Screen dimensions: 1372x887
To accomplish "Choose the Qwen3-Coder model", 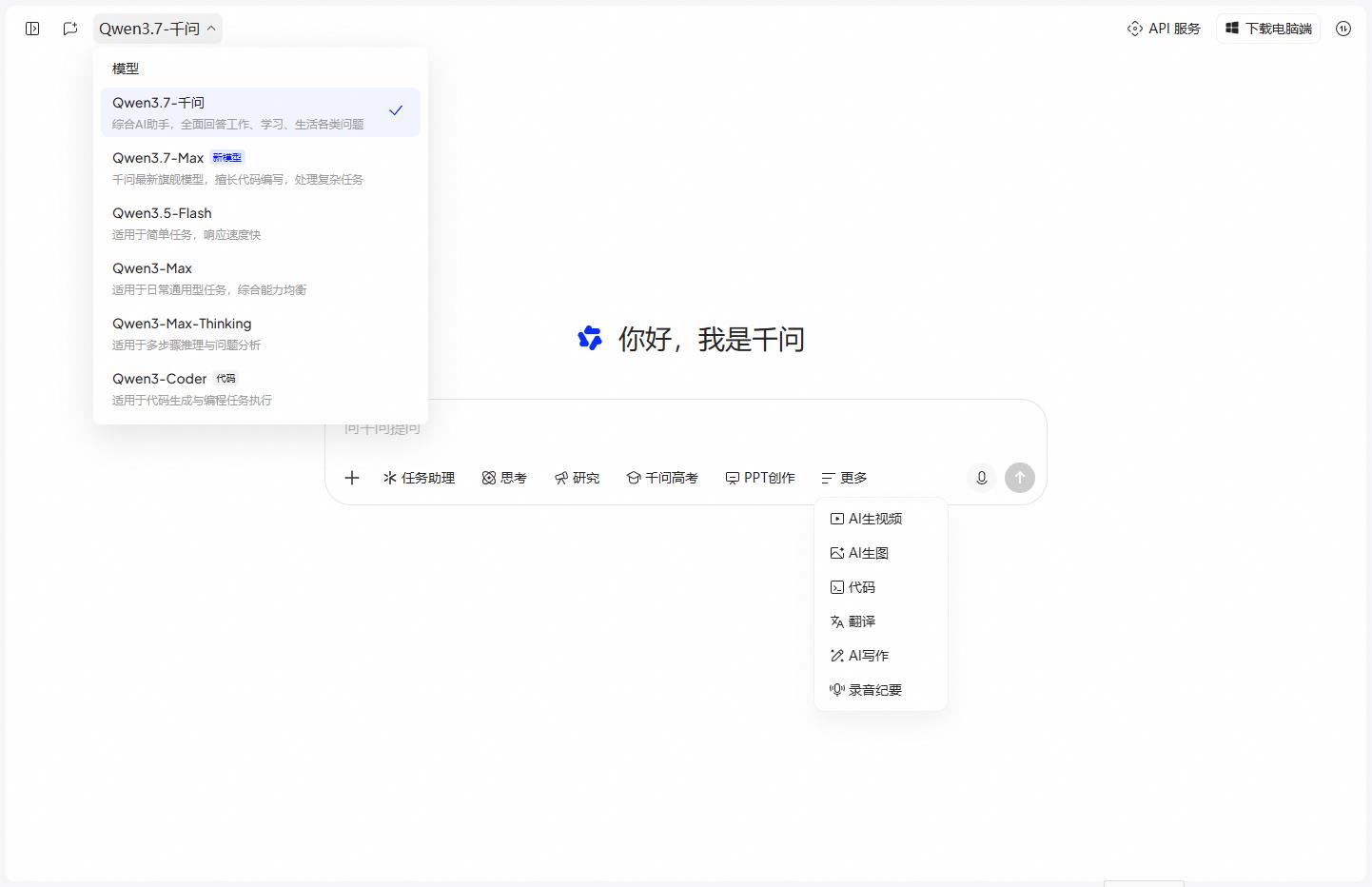I will [261, 388].
